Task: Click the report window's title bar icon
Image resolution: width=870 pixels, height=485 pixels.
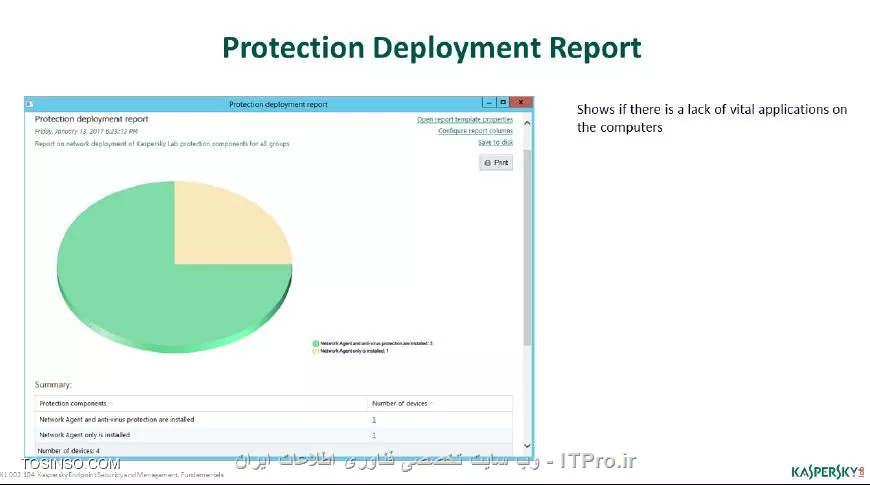Action: [x=29, y=104]
